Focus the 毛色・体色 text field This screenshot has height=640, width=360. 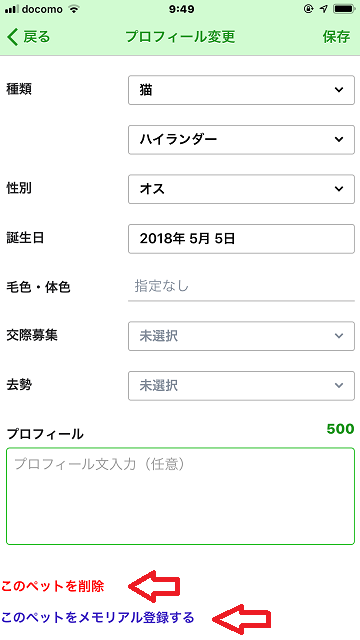point(241,287)
